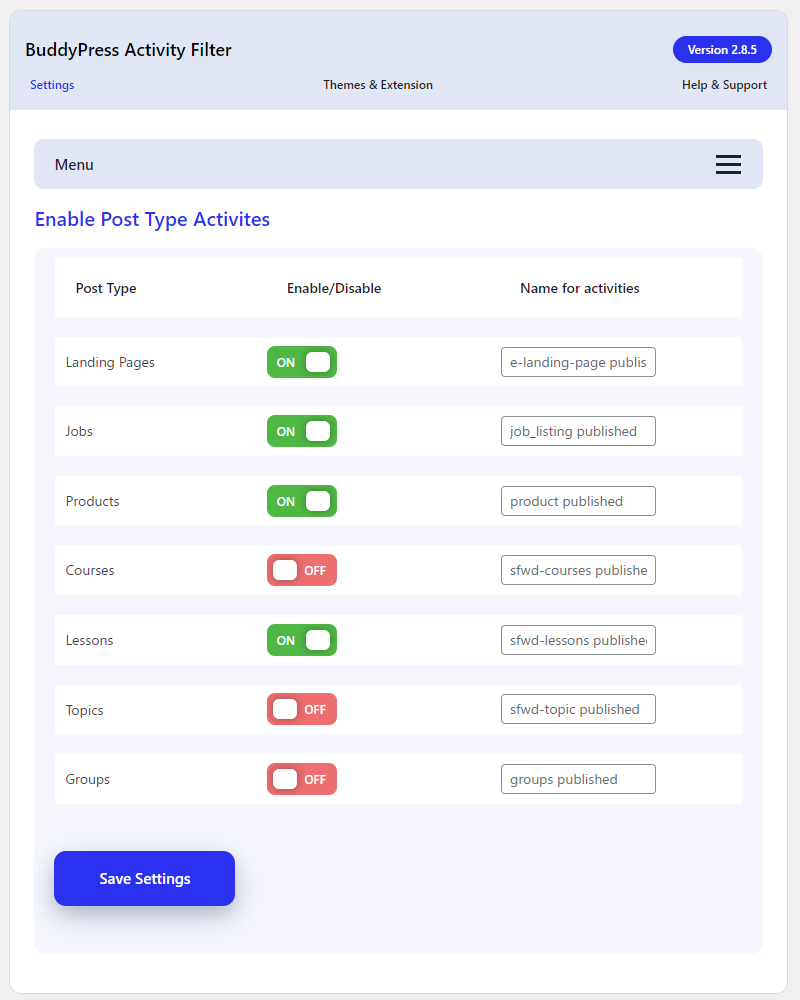Disable the Products post type toggle
The height and width of the screenshot is (1000, 800).
pyautogui.click(x=302, y=501)
